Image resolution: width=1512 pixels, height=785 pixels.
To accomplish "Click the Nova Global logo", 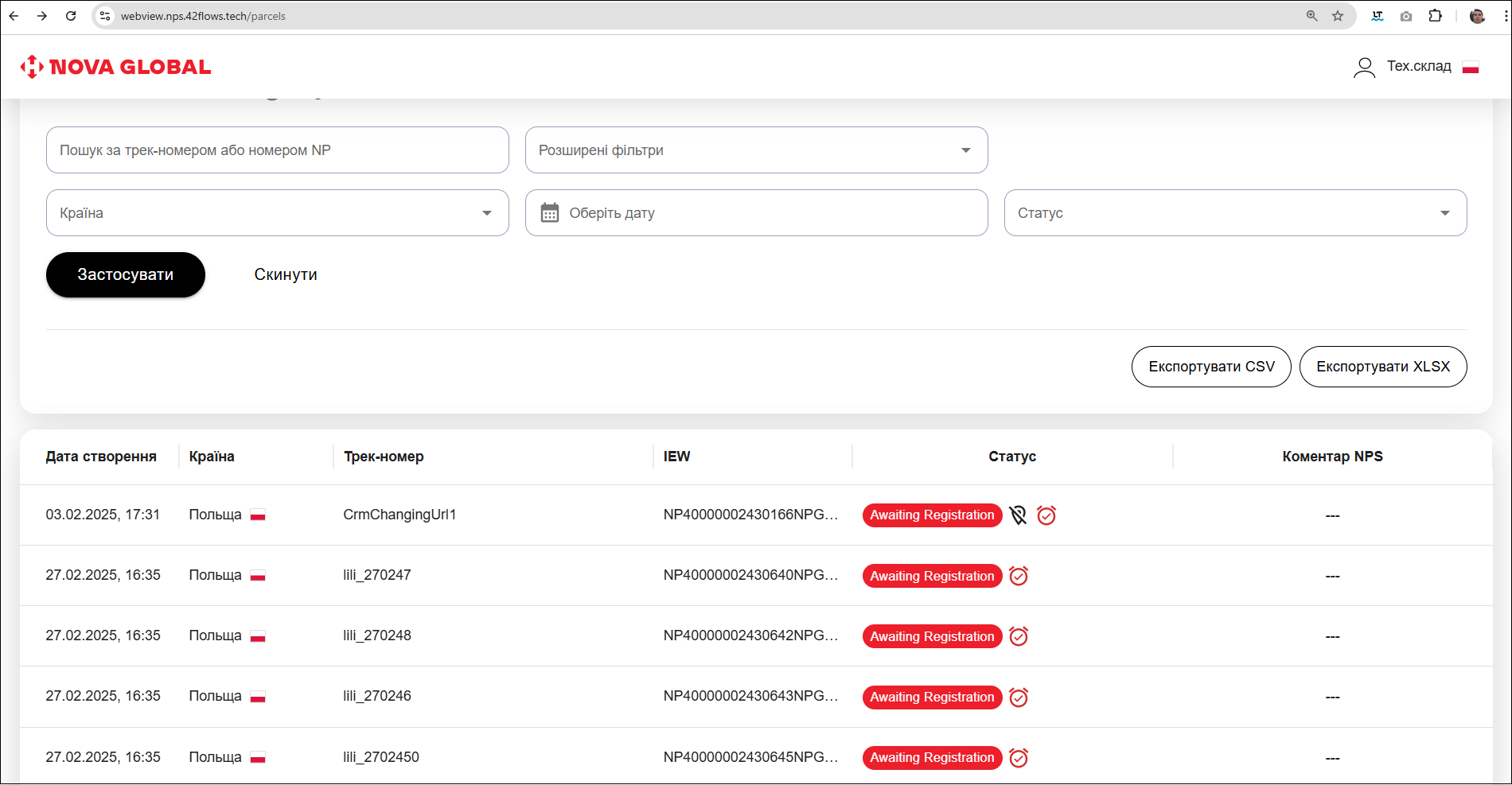I will 115,67.
